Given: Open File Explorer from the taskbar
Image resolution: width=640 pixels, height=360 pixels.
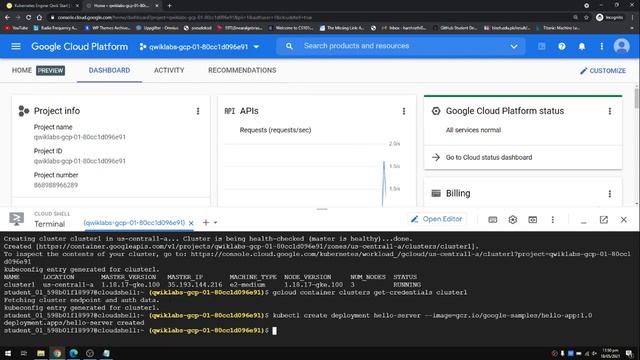Looking at the screenshot, I should pyautogui.click(x=41, y=353).
